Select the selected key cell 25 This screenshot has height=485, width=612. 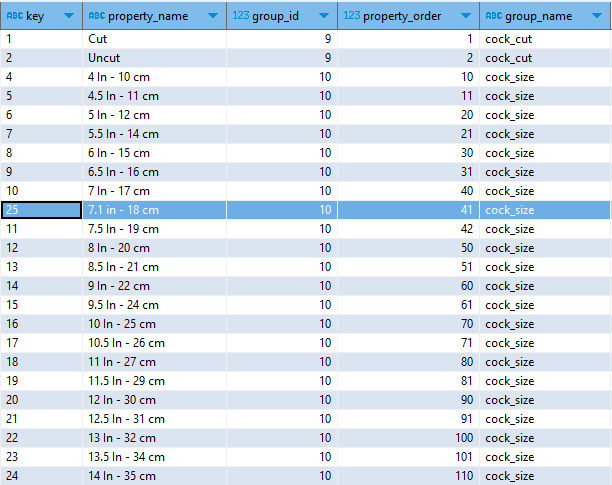tap(41, 210)
